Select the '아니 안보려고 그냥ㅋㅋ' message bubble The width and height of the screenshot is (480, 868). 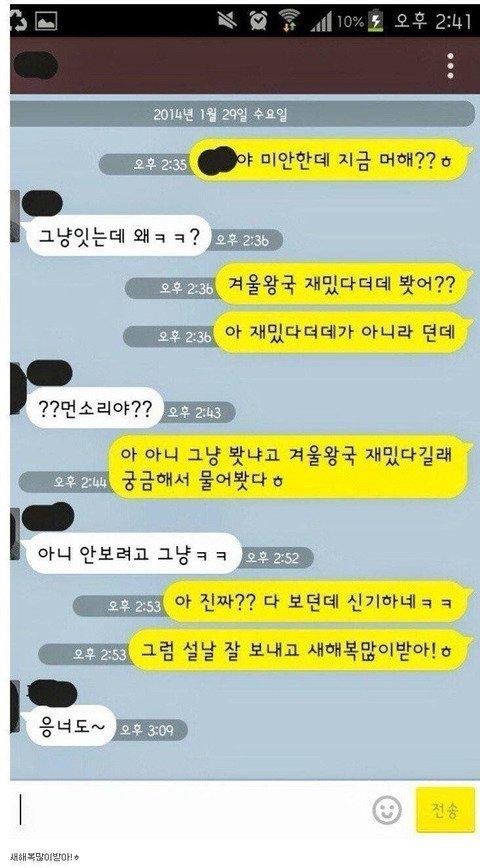pos(132,553)
